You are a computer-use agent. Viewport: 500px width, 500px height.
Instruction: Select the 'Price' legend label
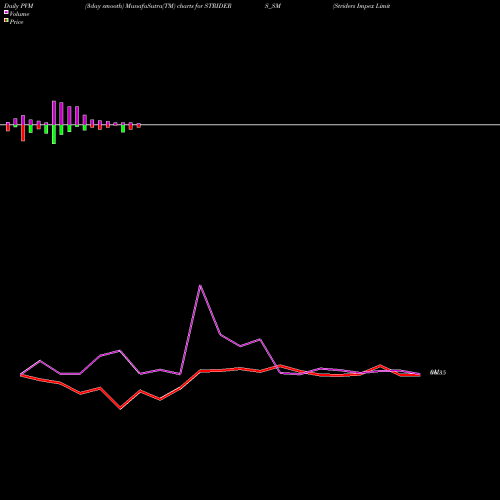(16, 22)
